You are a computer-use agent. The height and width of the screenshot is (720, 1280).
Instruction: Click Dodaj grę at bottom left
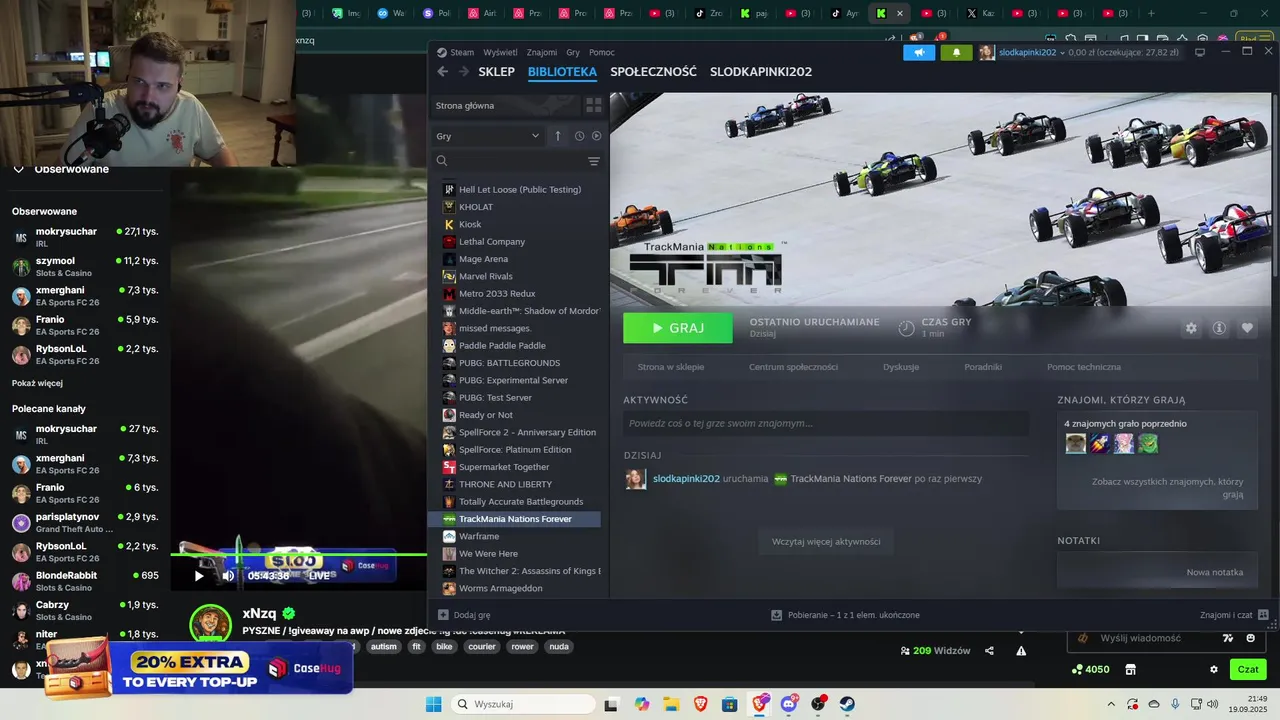tap(464, 615)
